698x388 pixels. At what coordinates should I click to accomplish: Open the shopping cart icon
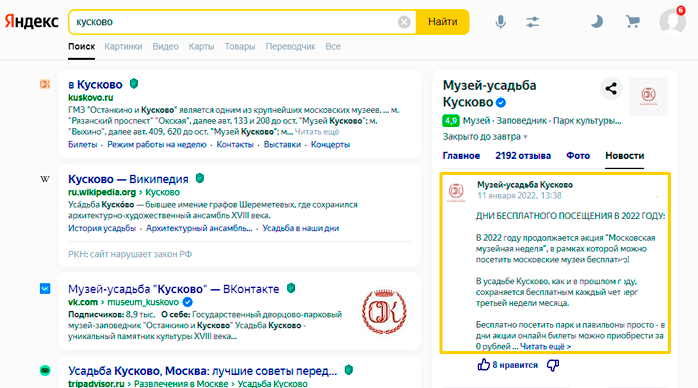point(633,21)
